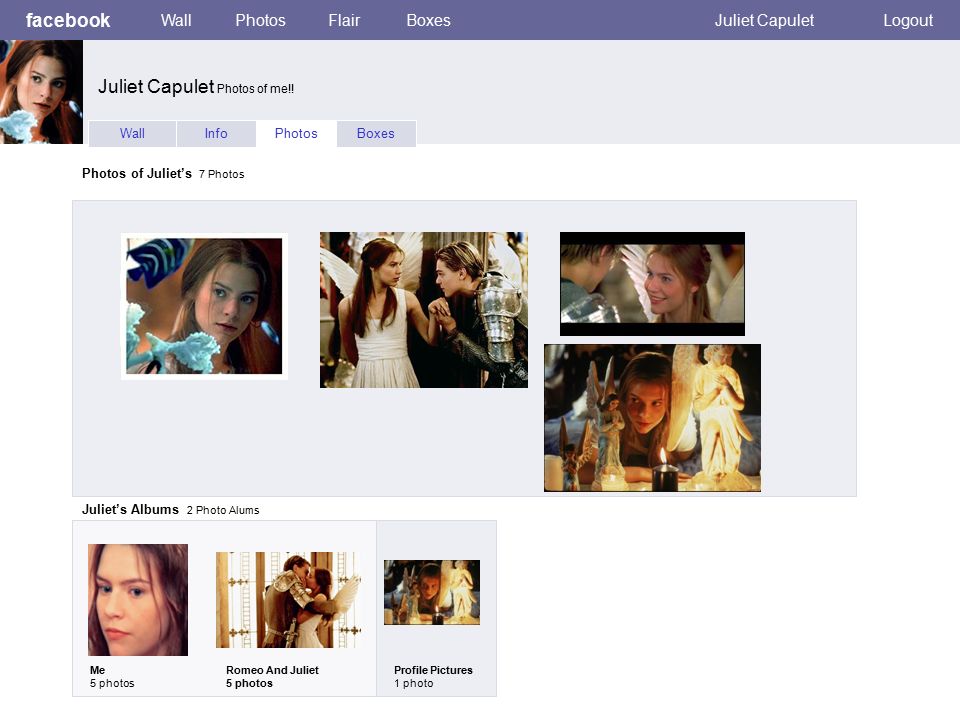
Task: Open the Romeo And Juliet album cover
Action: (x=288, y=600)
